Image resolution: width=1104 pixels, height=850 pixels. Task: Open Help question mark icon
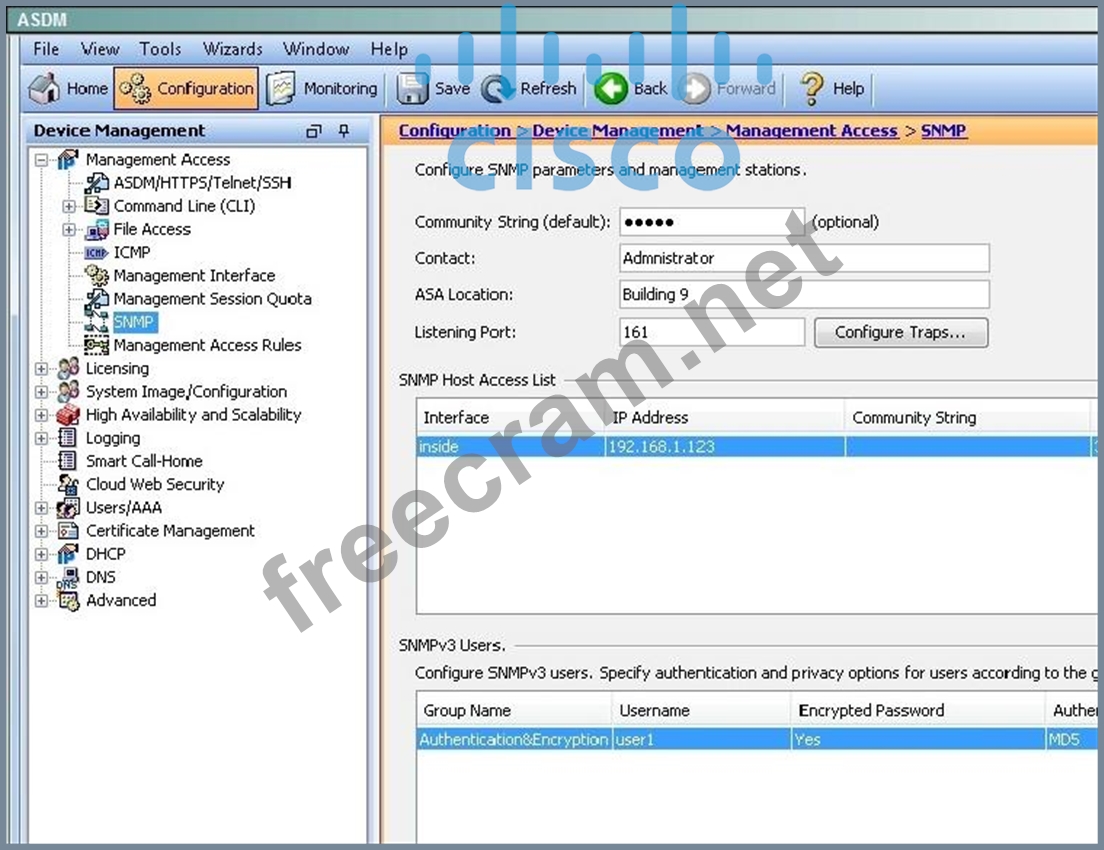click(811, 88)
